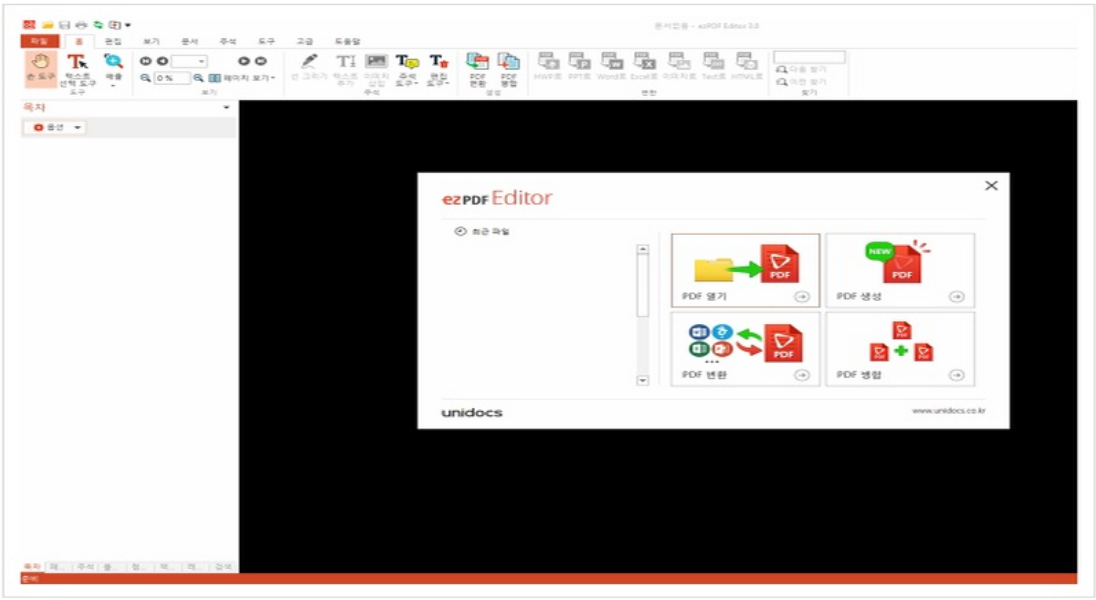Select the 목차 bottom panel tab
The width and height of the screenshot is (1096, 600).
[32, 566]
